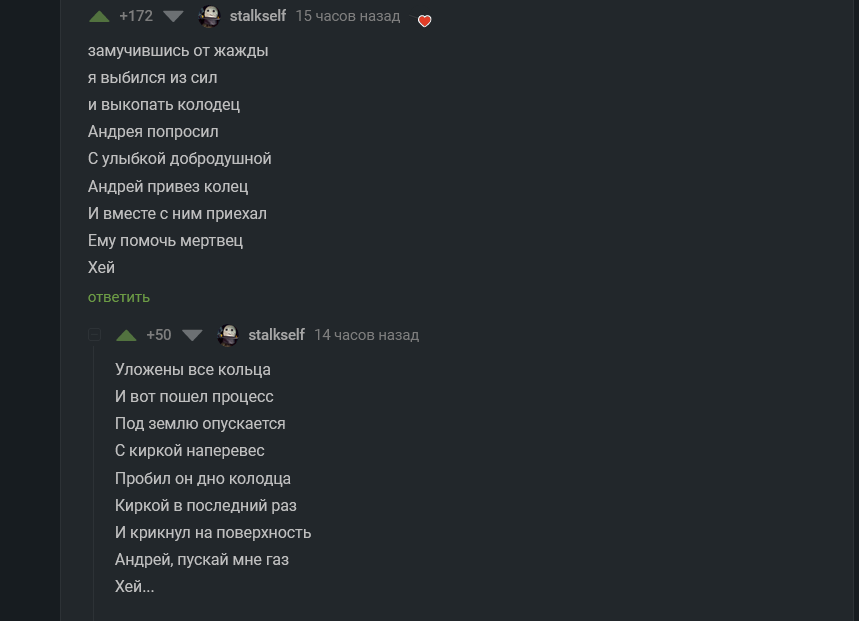Downvote the comment rated +172
859x621 pixels.
(173, 16)
